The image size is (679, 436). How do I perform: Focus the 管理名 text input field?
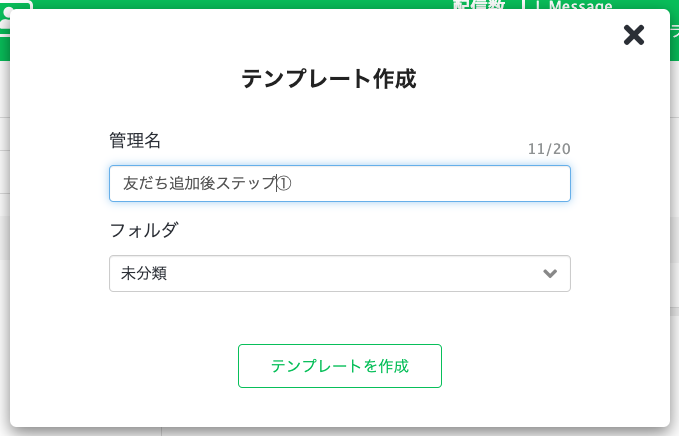coord(339,184)
